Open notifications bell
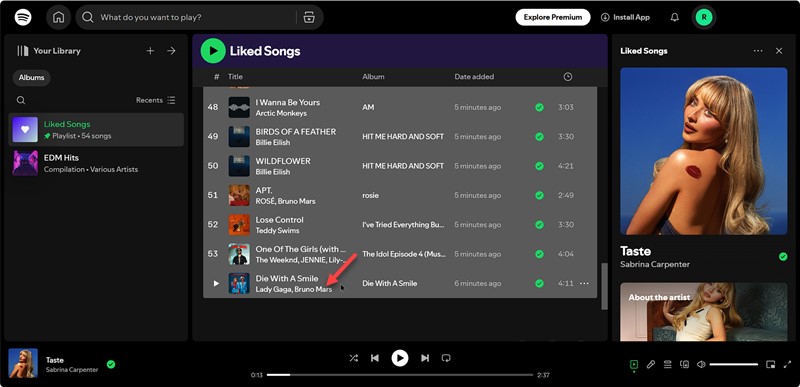This screenshot has width=800, height=387. tap(674, 17)
